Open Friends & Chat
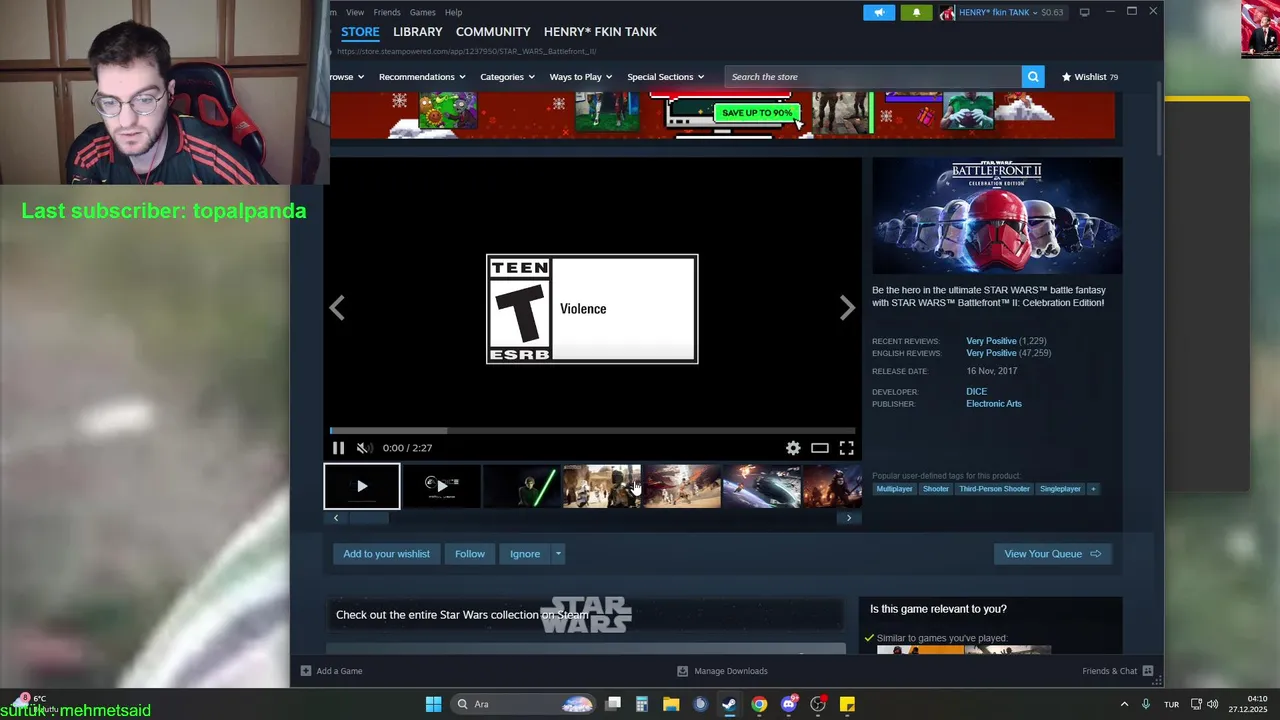Screen dimensions: 1280x720 click(x=1118, y=671)
